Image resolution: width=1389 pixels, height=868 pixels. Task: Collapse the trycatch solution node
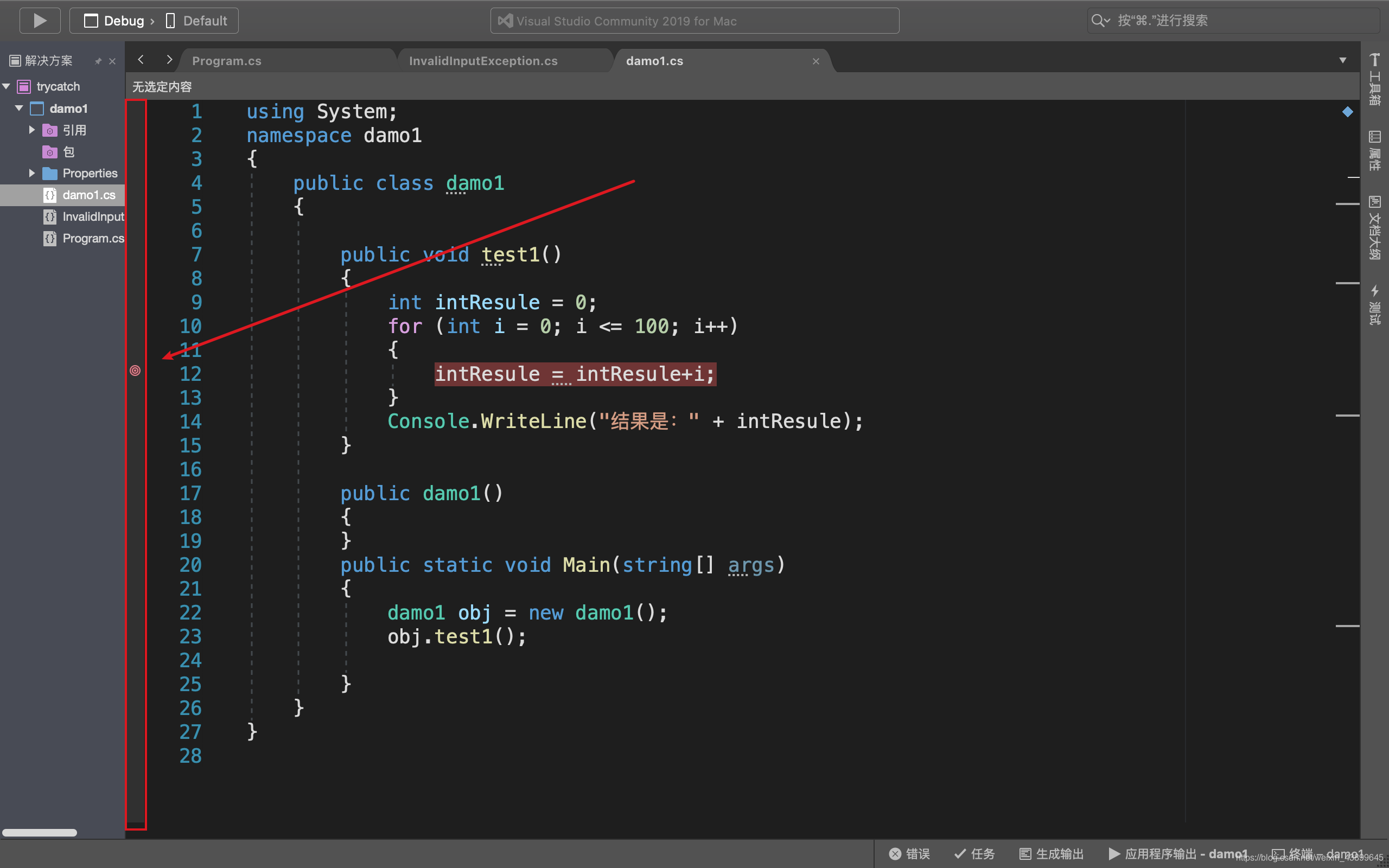(7, 87)
